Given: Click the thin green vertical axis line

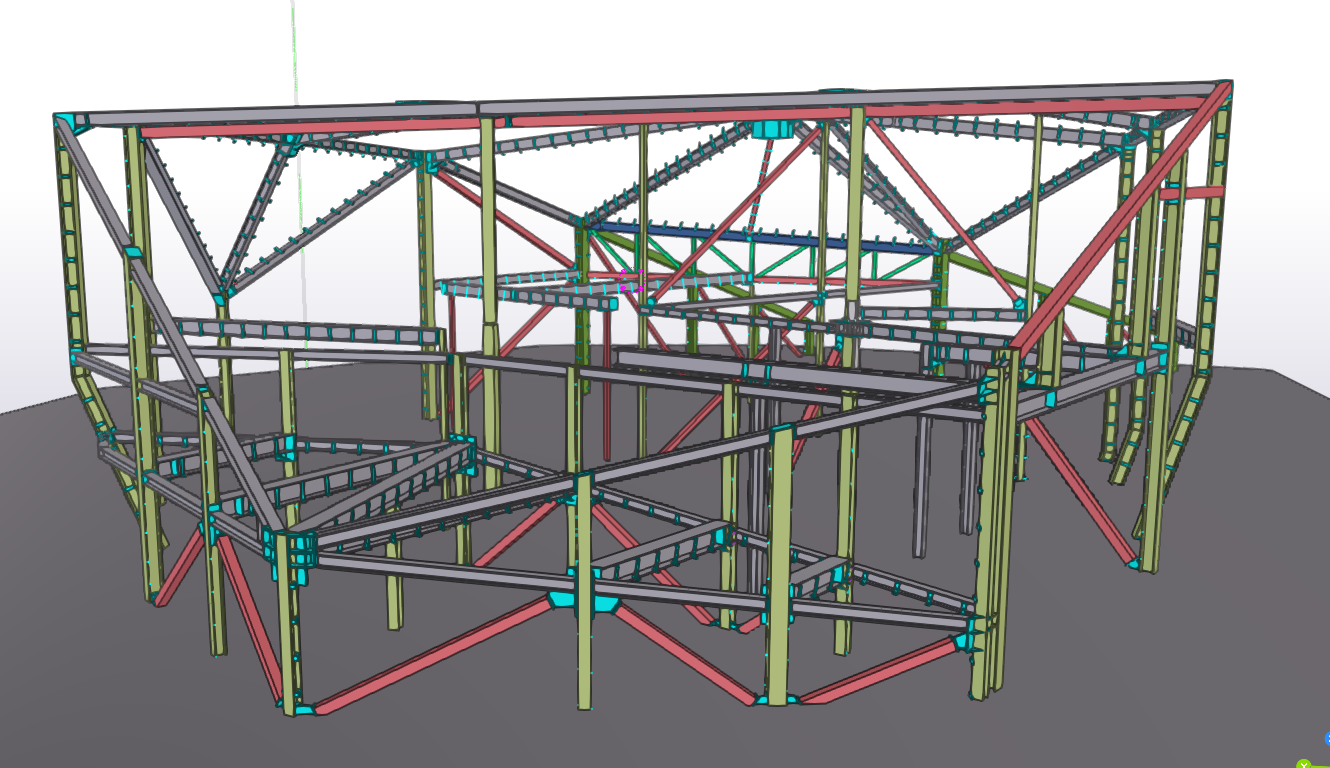Looking at the screenshot, I should tap(296, 50).
